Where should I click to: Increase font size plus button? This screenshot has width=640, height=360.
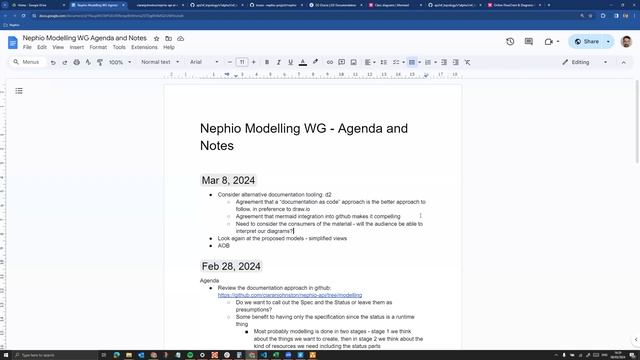253,62
